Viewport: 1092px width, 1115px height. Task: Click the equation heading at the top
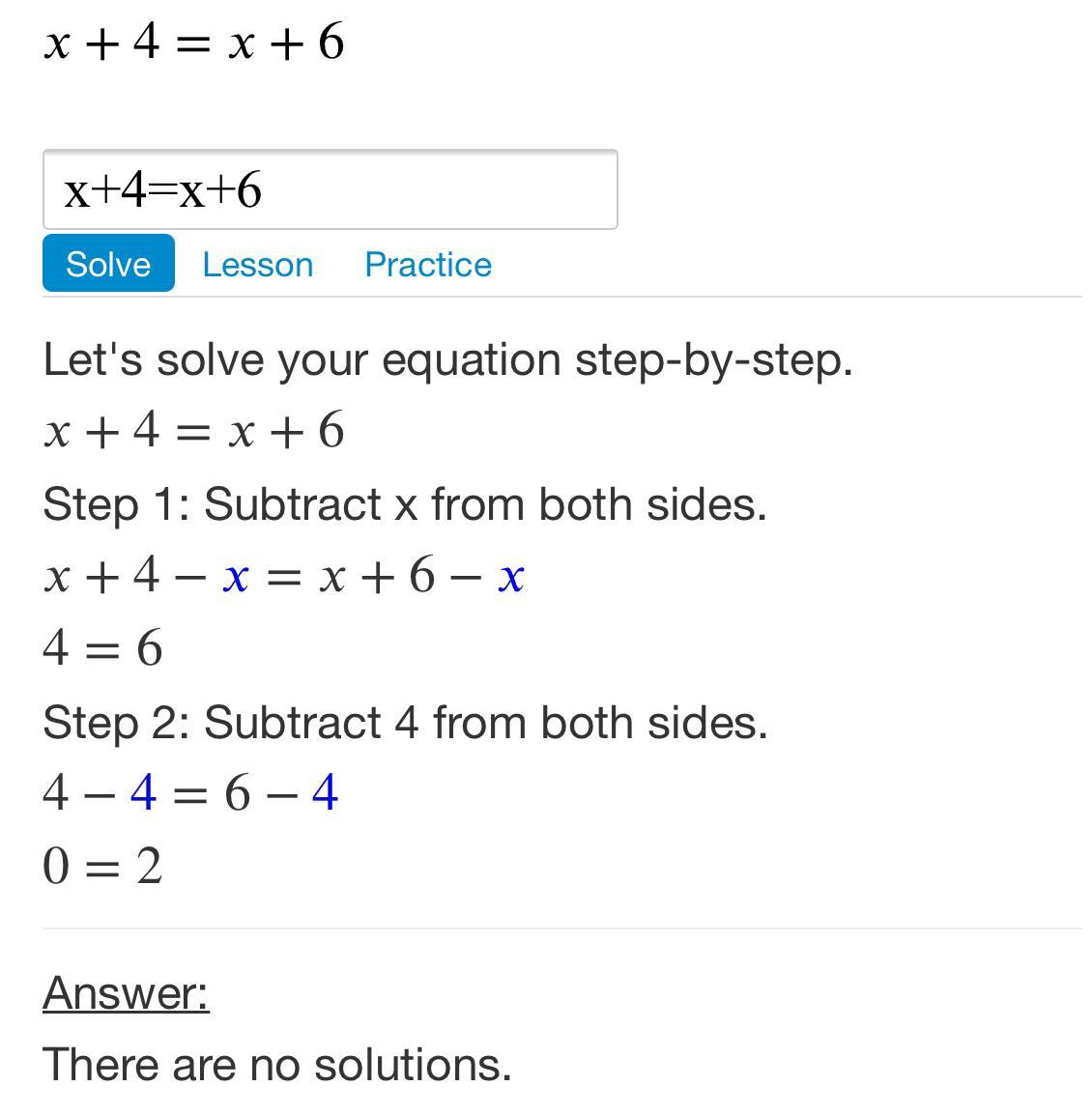pos(193,43)
